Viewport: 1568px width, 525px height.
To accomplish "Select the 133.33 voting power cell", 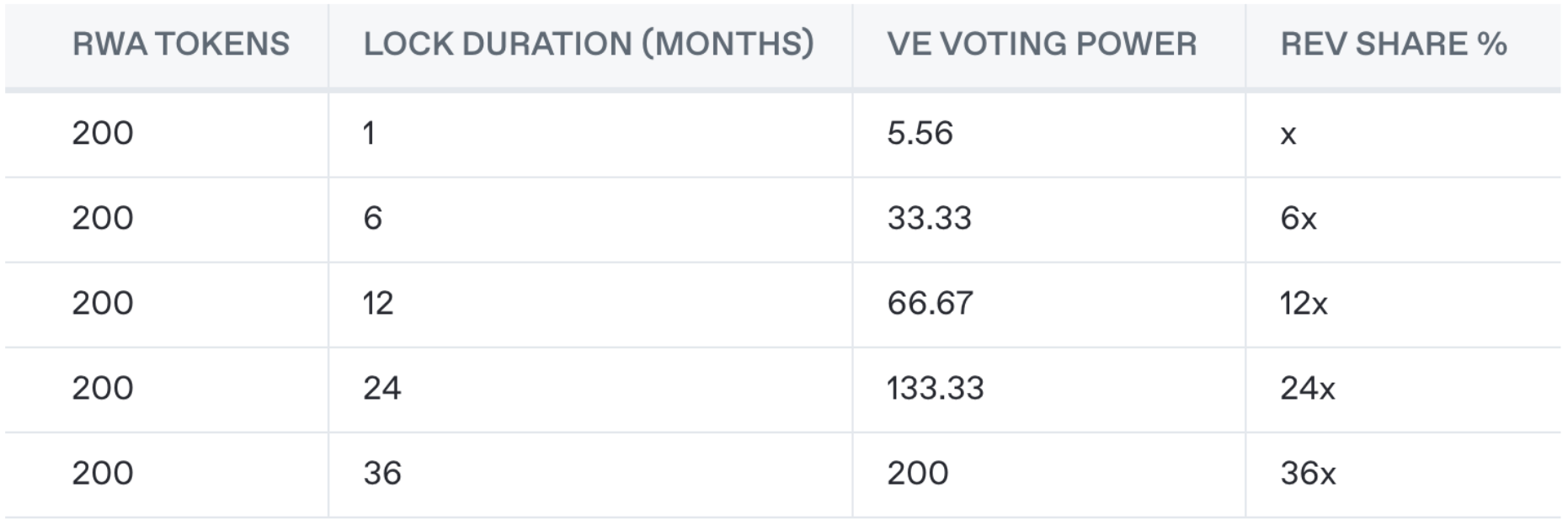I will 935,389.
